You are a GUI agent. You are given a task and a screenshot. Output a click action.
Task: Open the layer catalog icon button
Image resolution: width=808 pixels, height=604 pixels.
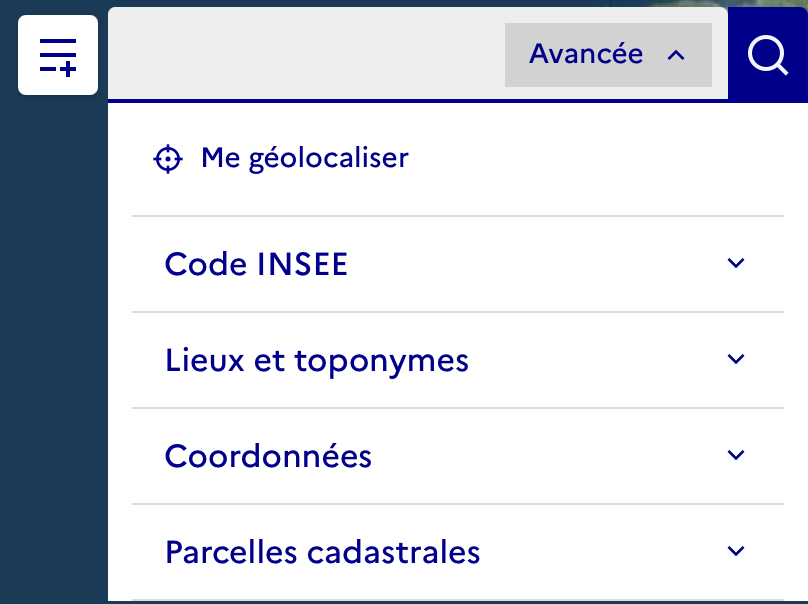58,55
